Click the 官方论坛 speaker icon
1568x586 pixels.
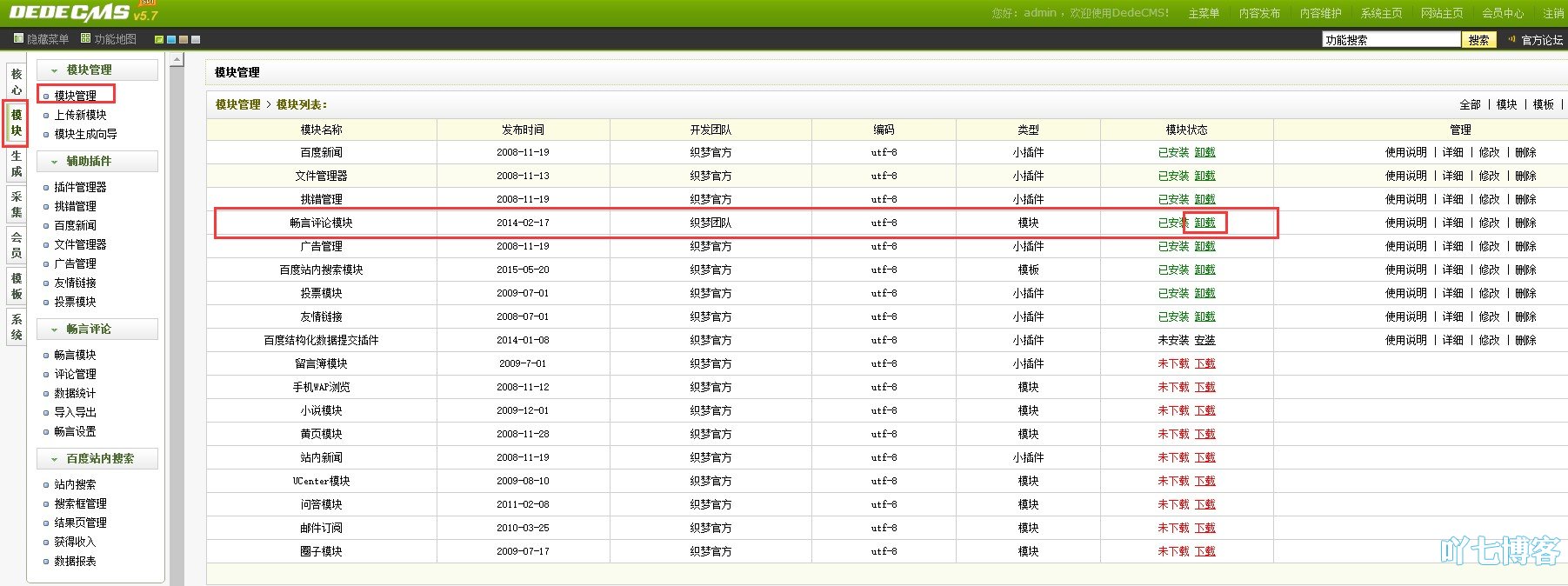click(x=1511, y=39)
